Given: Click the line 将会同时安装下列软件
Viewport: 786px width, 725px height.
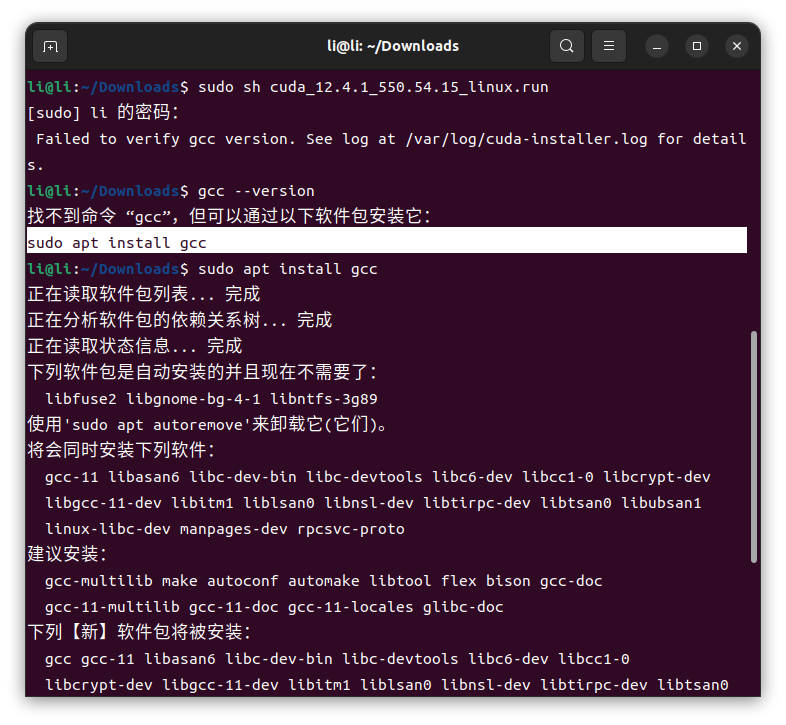Looking at the screenshot, I should click(121, 450).
